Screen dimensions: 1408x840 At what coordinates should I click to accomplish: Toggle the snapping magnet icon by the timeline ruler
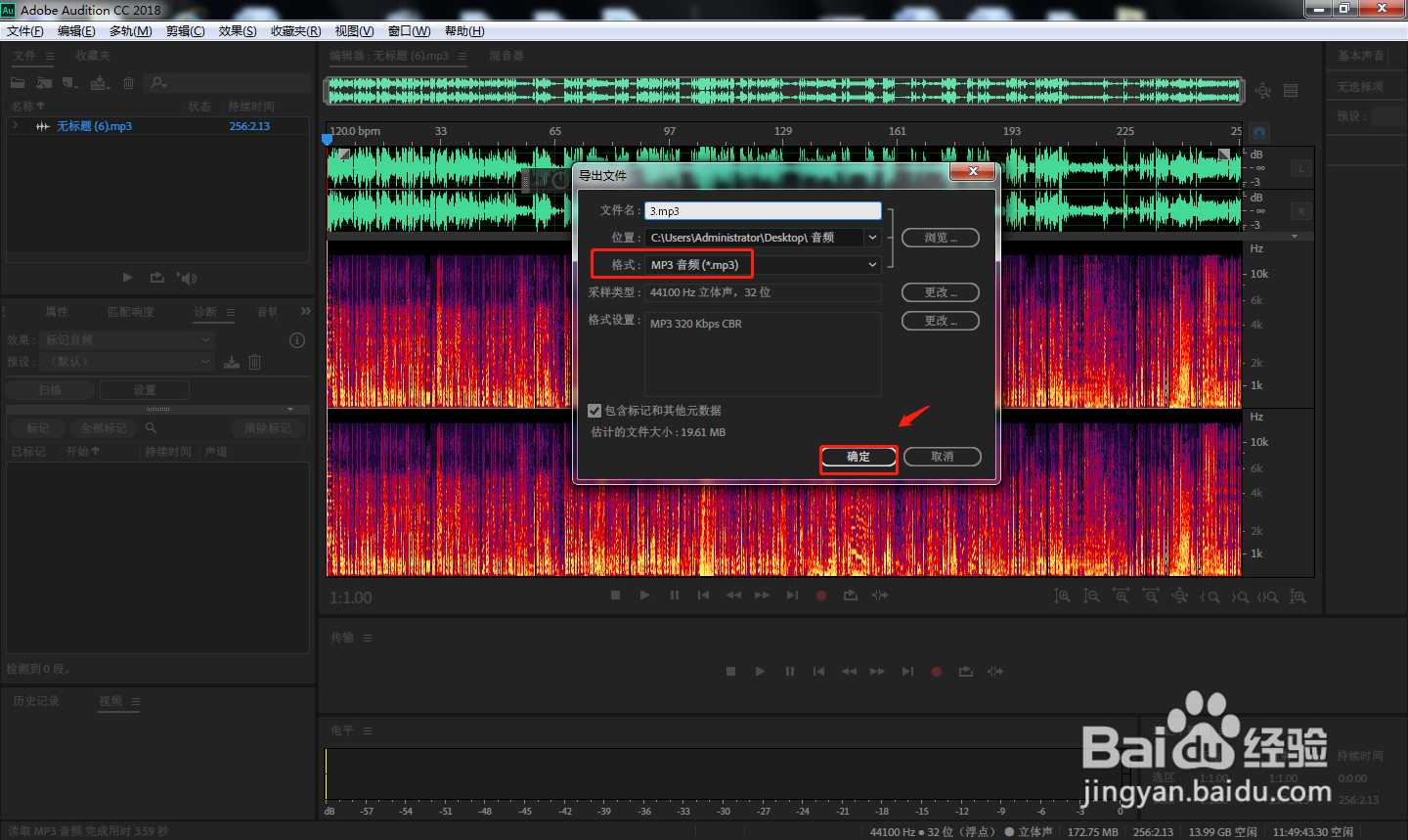tap(1259, 132)
